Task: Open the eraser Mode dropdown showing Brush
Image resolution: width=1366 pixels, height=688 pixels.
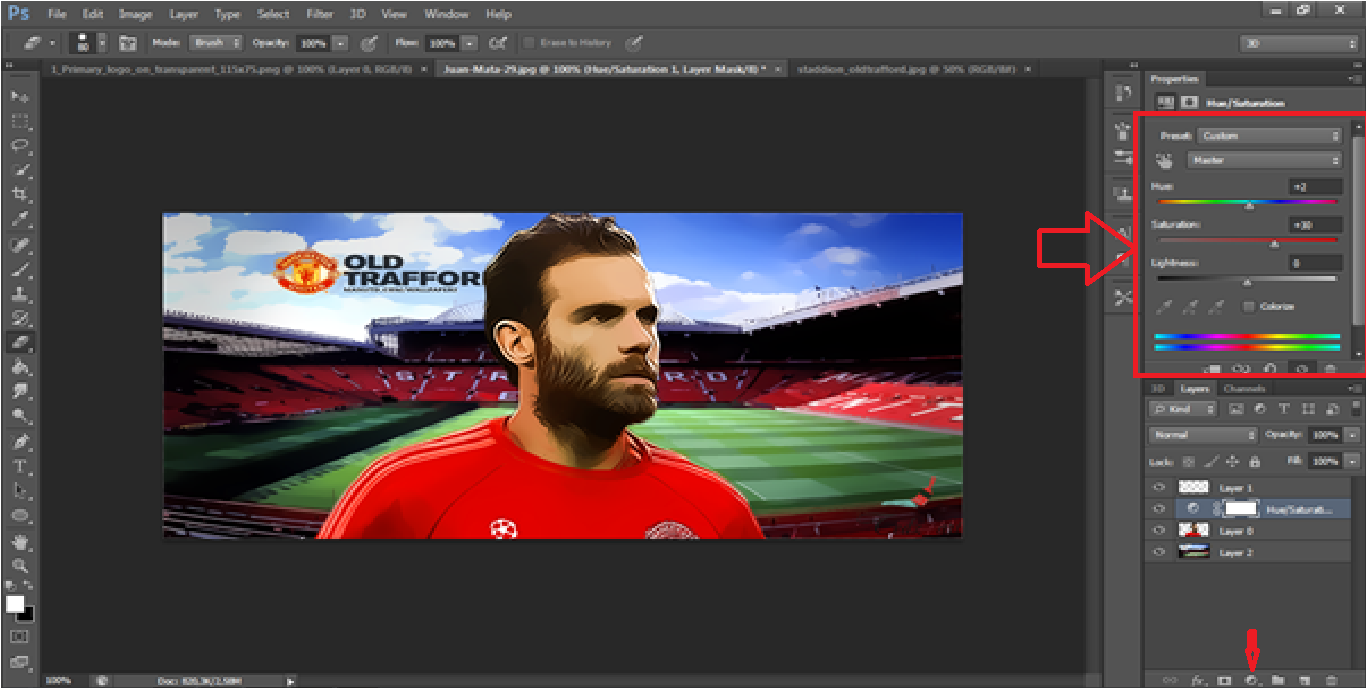Action: coord(217,43)
